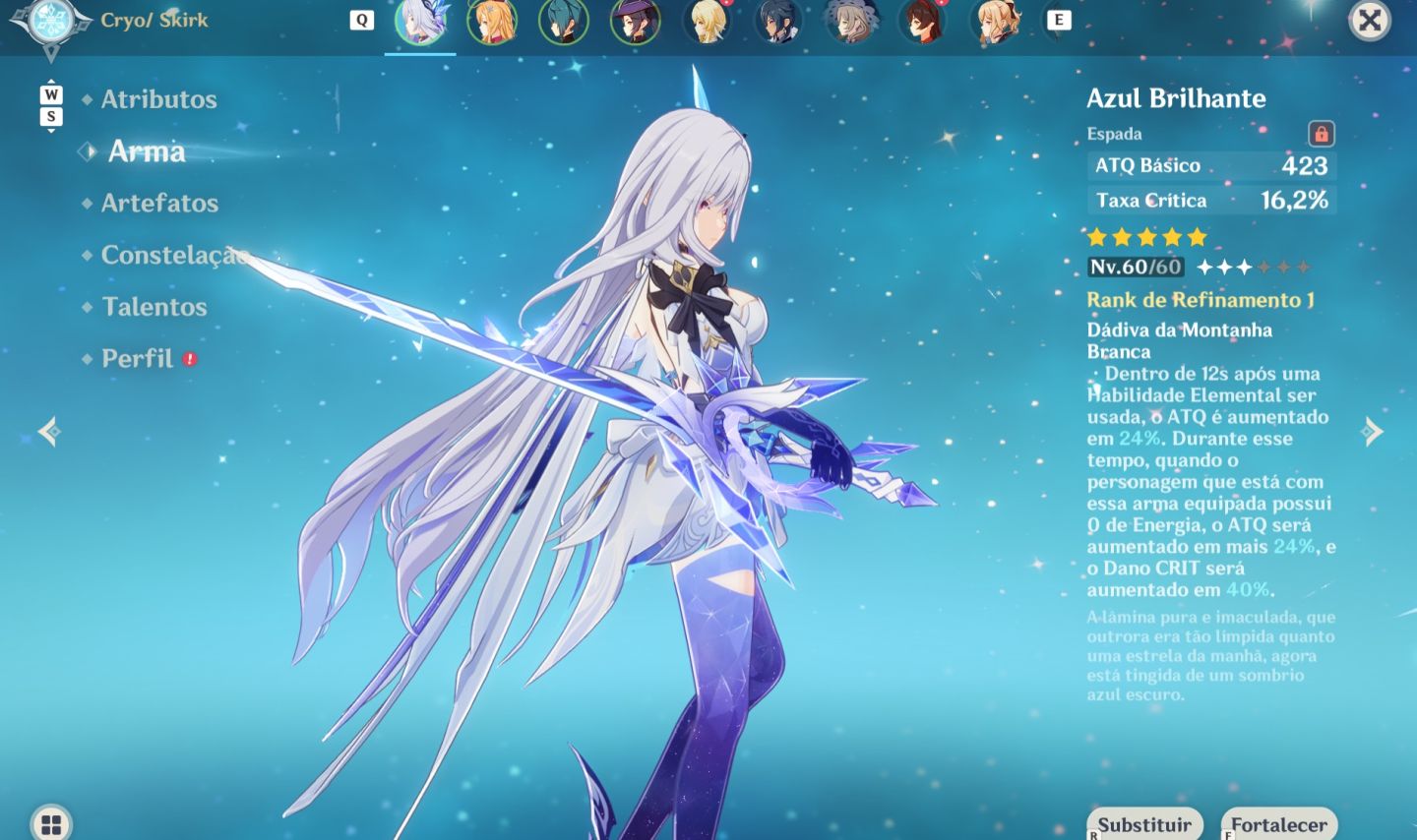Go to previous character with the left arrow

point(49,431)
